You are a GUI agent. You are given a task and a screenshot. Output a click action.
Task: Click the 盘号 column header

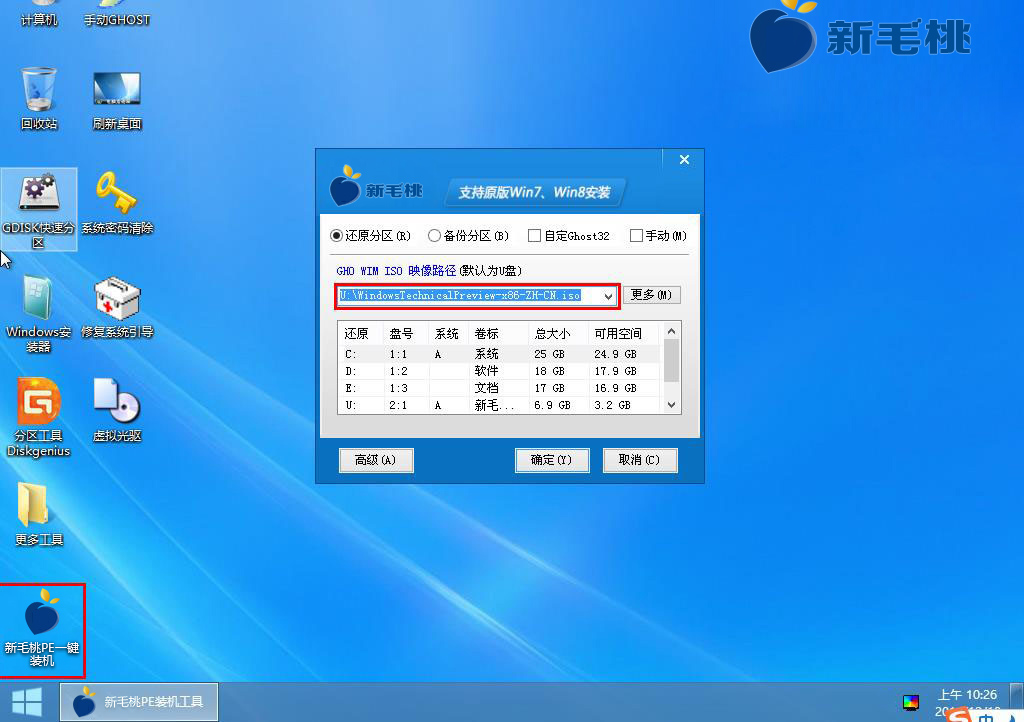pyautogui.click(x=406, y=334)
